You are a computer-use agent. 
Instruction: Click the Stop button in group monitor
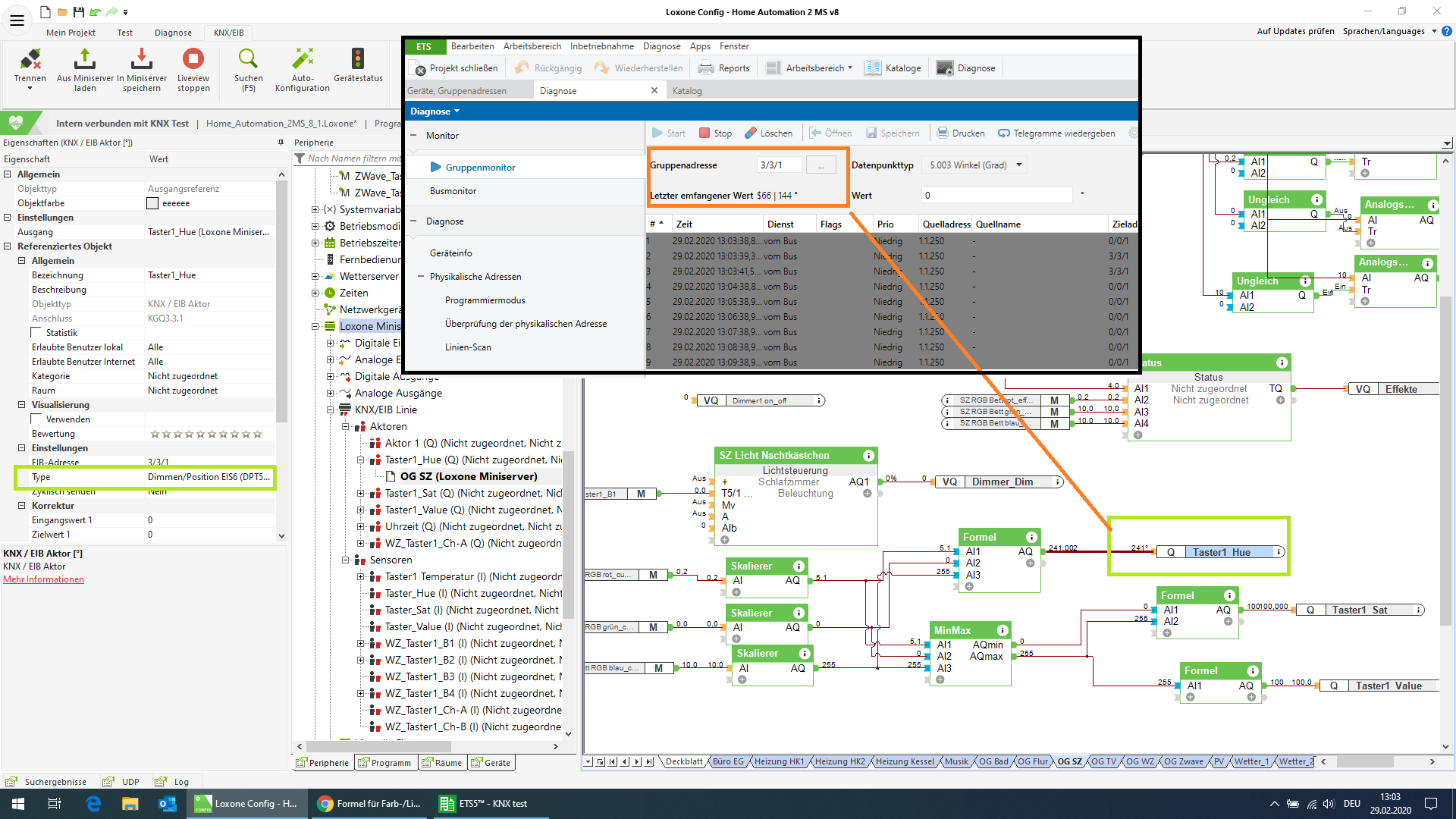click(x=715, y=133)
